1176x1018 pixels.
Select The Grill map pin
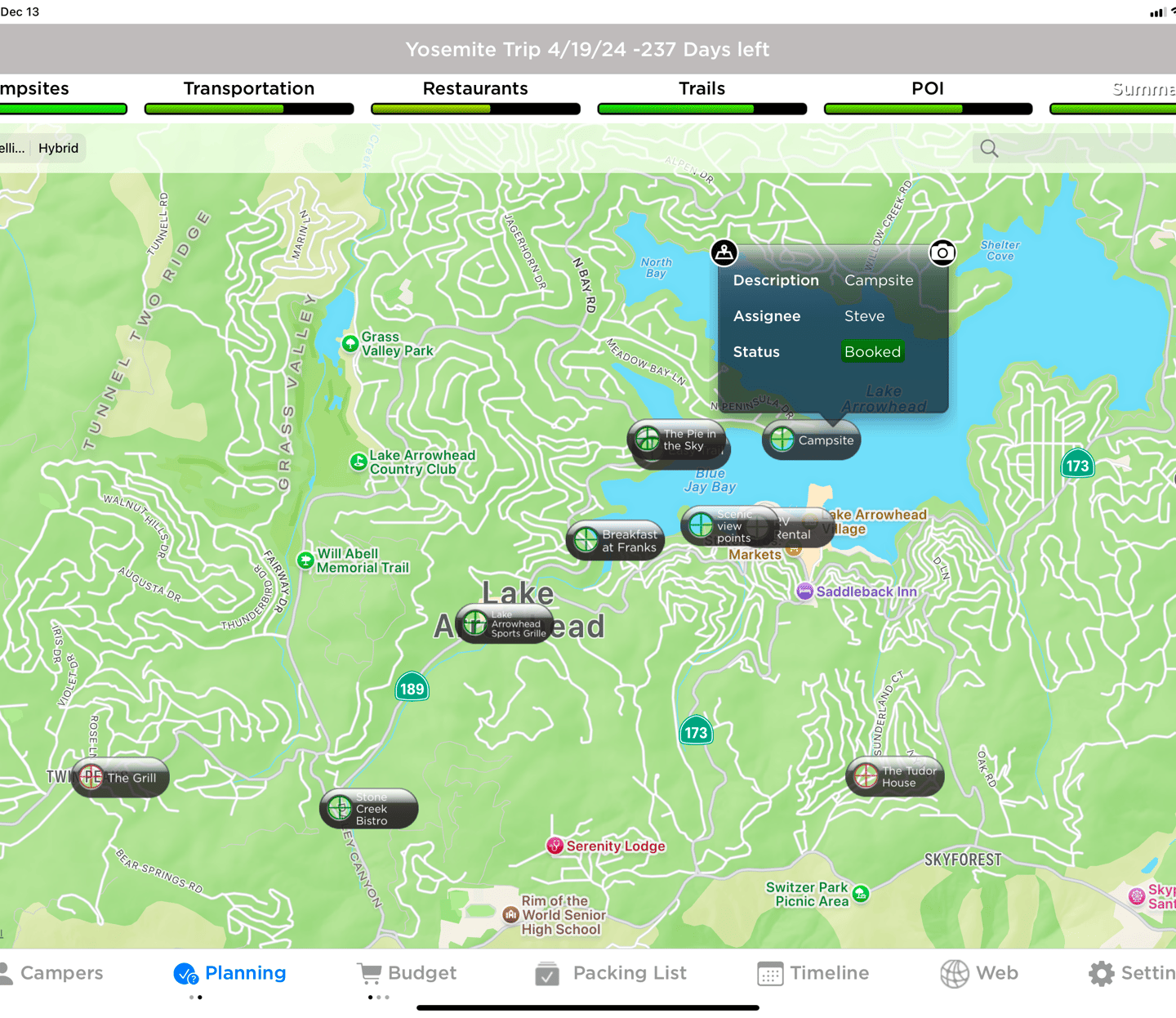coord(120,778)
